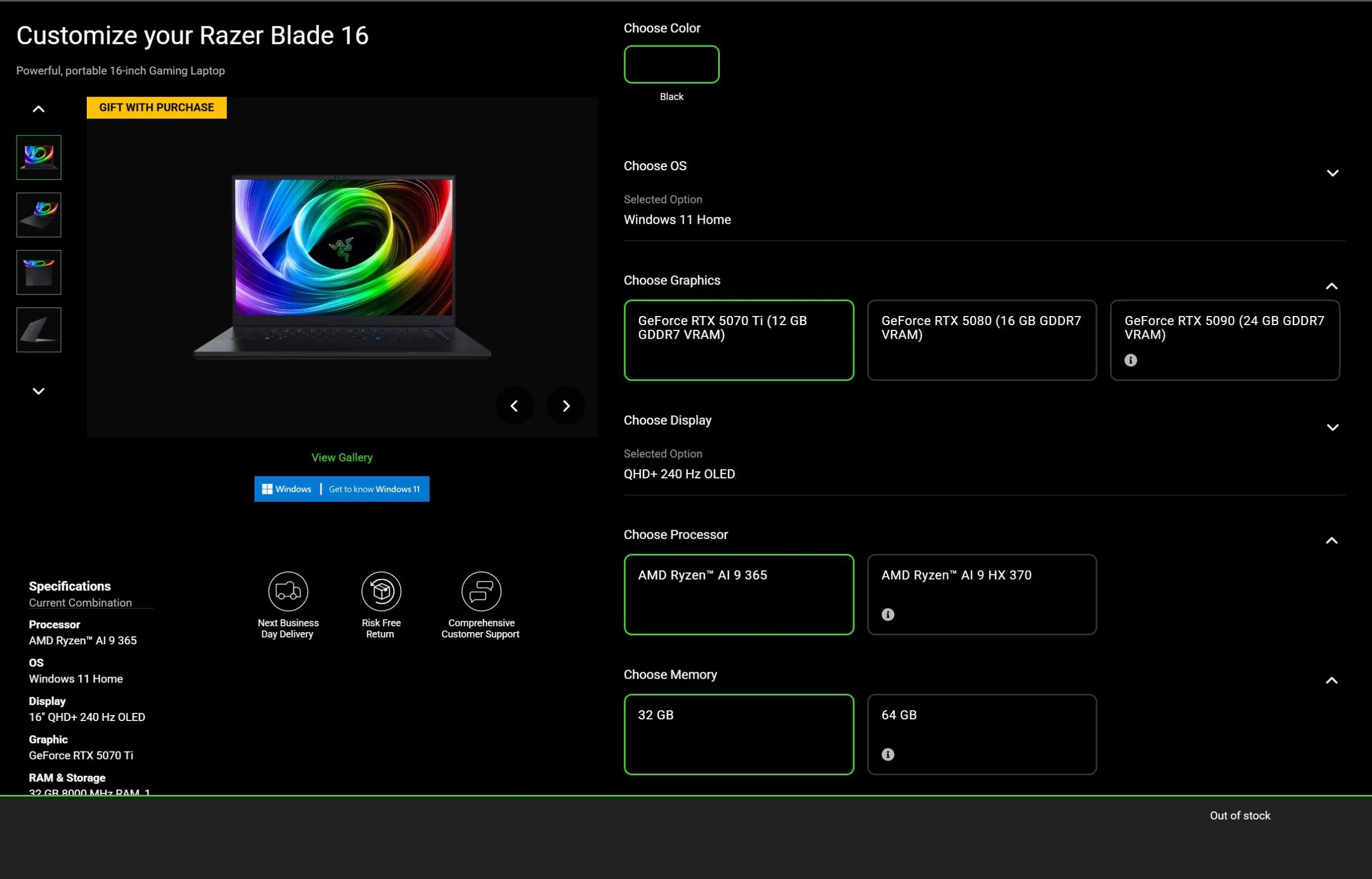
Task: Select 64 GB memory option
Action: (x=982, y=734)
